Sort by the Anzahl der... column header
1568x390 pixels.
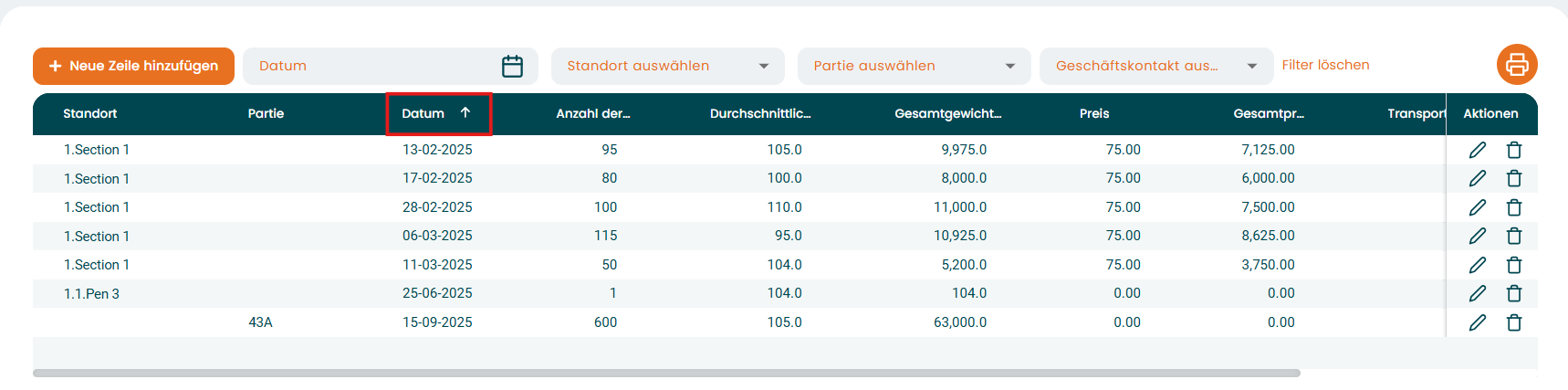click(x=593, y=113)
